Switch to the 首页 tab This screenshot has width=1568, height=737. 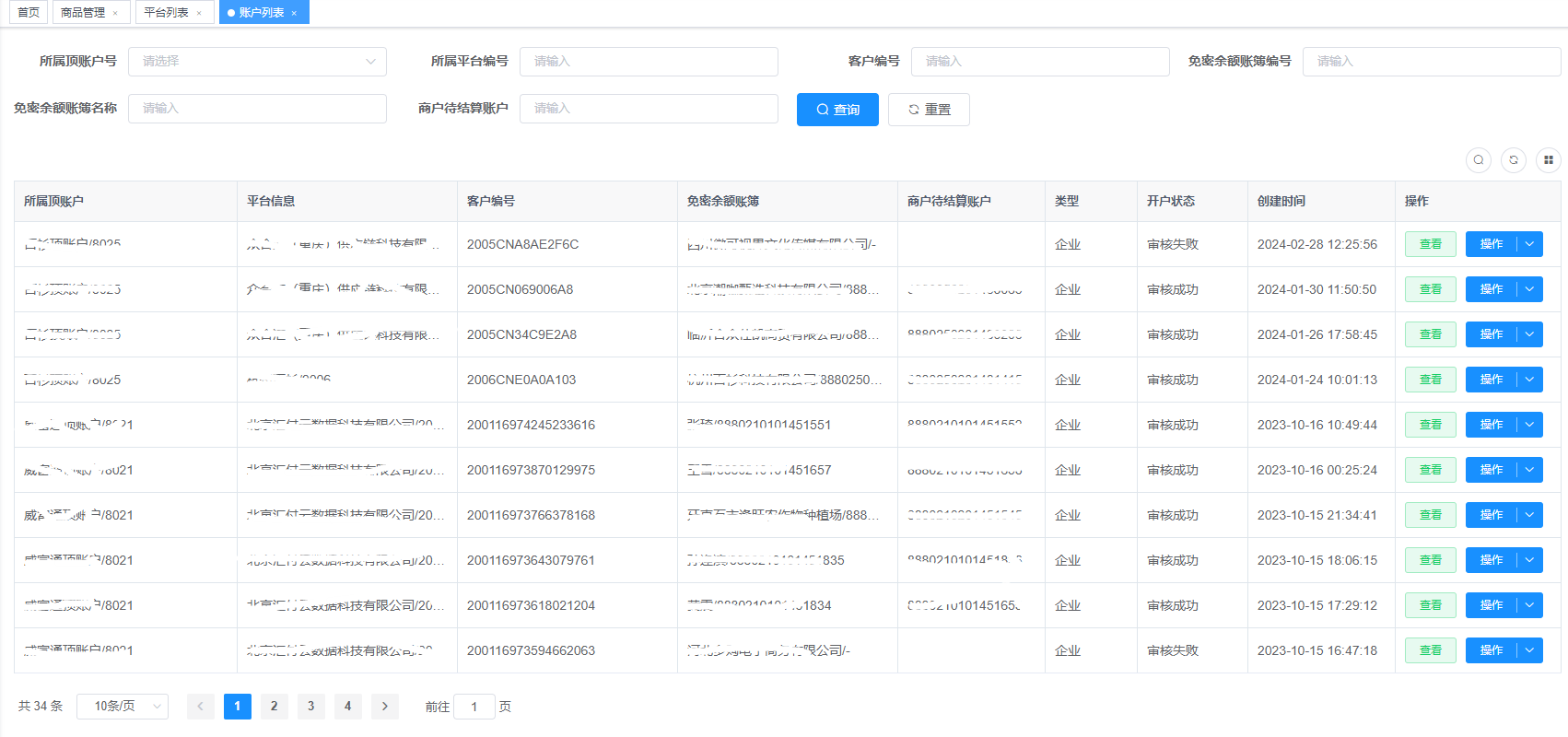(x=29, y=13)
